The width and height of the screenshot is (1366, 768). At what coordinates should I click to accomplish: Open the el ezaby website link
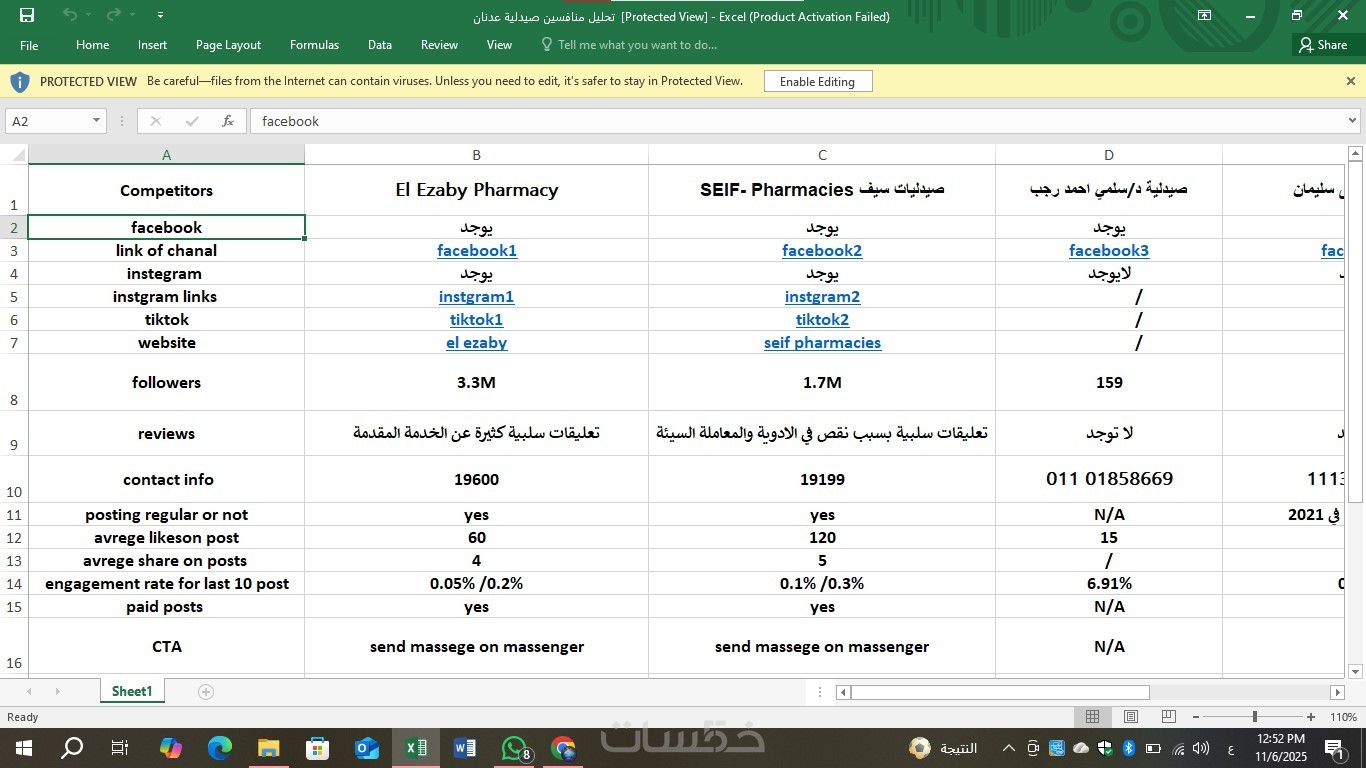click(476, 343)
